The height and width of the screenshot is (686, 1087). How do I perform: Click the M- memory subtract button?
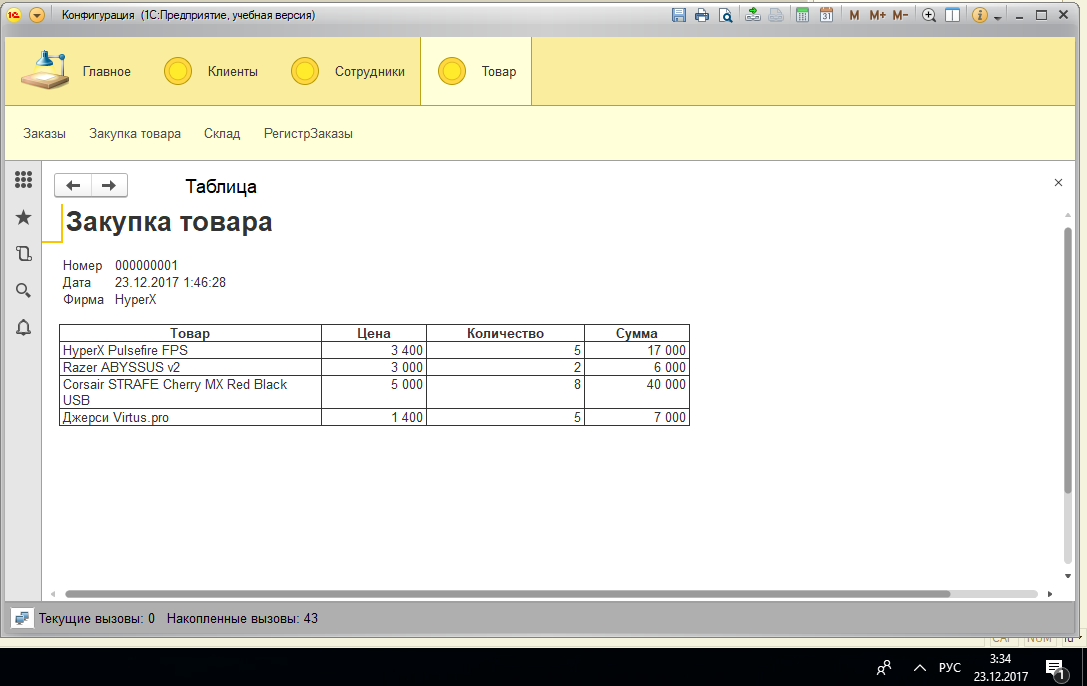901,15
